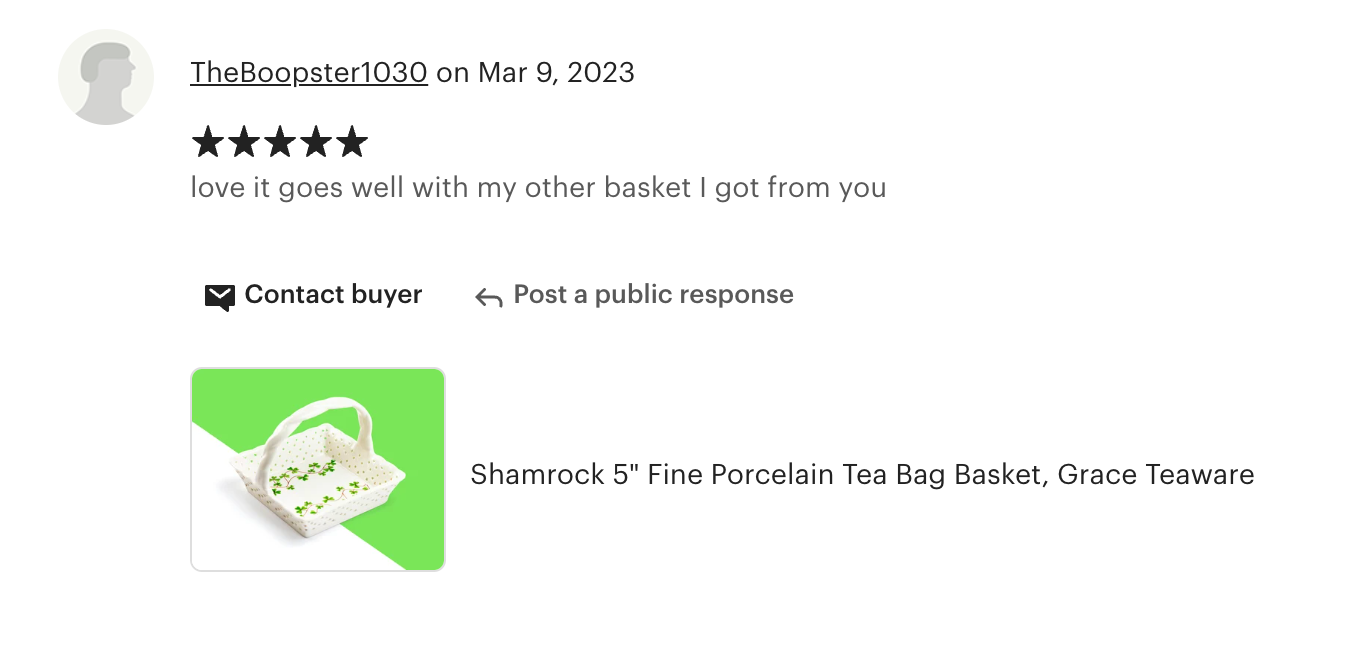Click the reviewer's default avatar icon
The image size is (1370, 662).
tap(106, 77)
